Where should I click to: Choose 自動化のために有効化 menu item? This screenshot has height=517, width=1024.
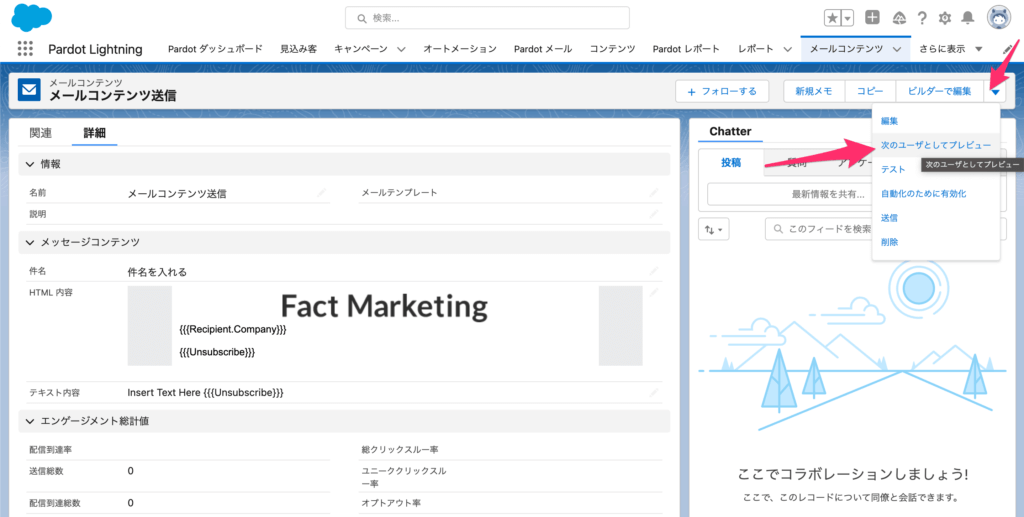[923, 193]
